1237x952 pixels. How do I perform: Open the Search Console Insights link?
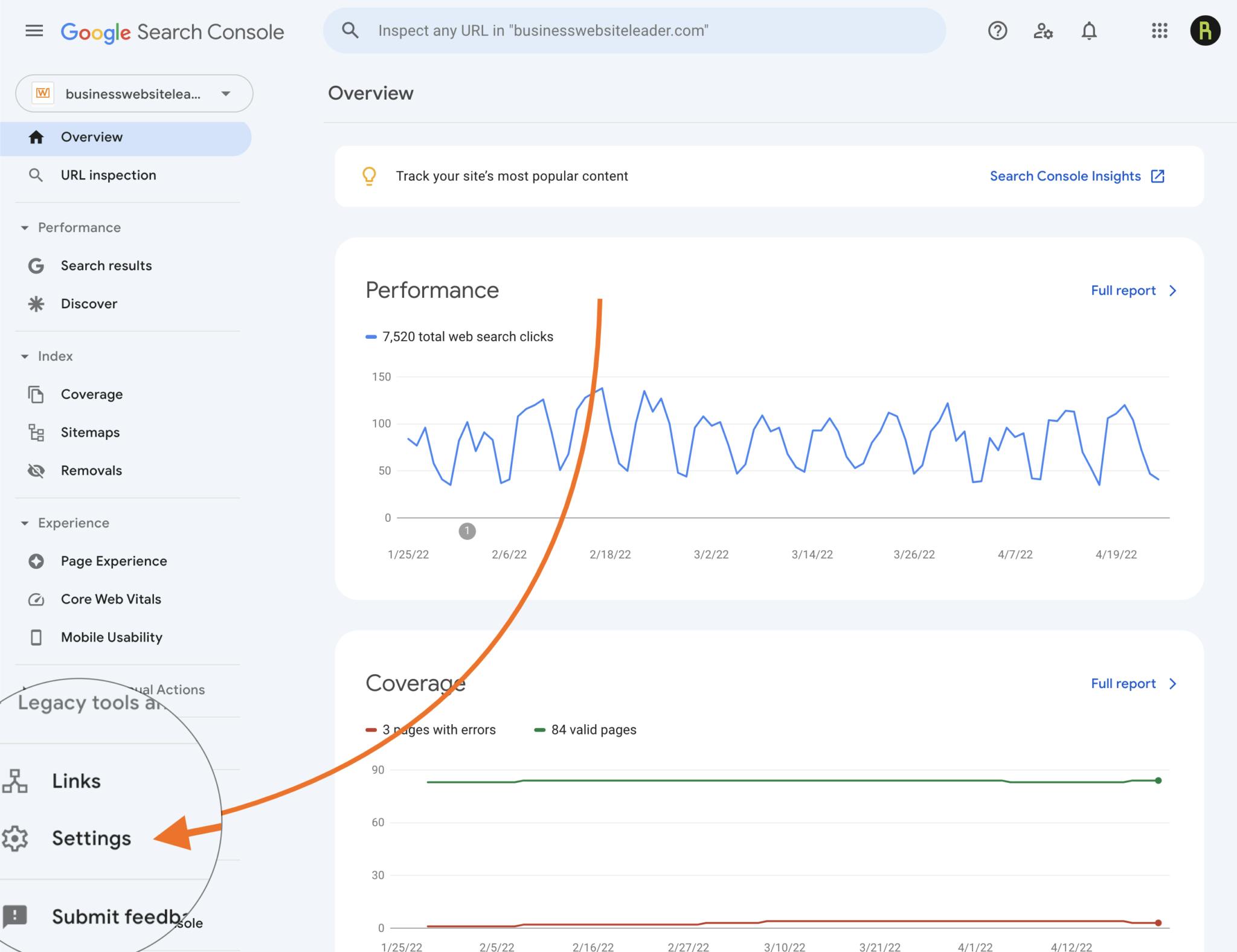(1065, 176)
